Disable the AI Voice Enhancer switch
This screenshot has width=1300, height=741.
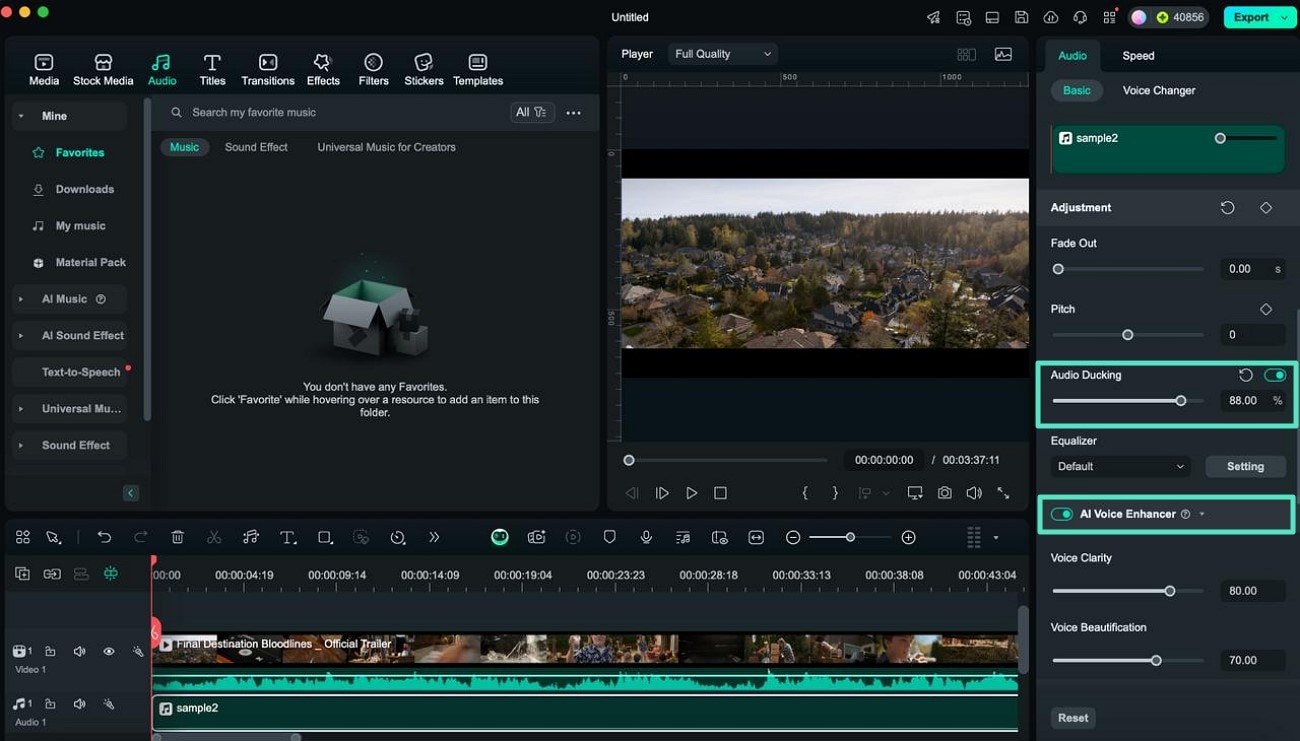point(1061,514)
